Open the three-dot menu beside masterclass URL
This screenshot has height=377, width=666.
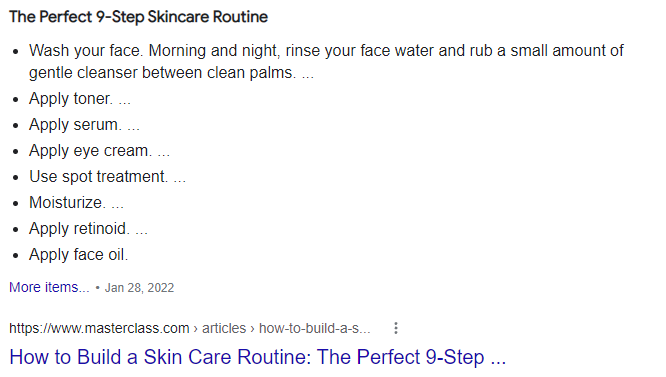[395, 328]
